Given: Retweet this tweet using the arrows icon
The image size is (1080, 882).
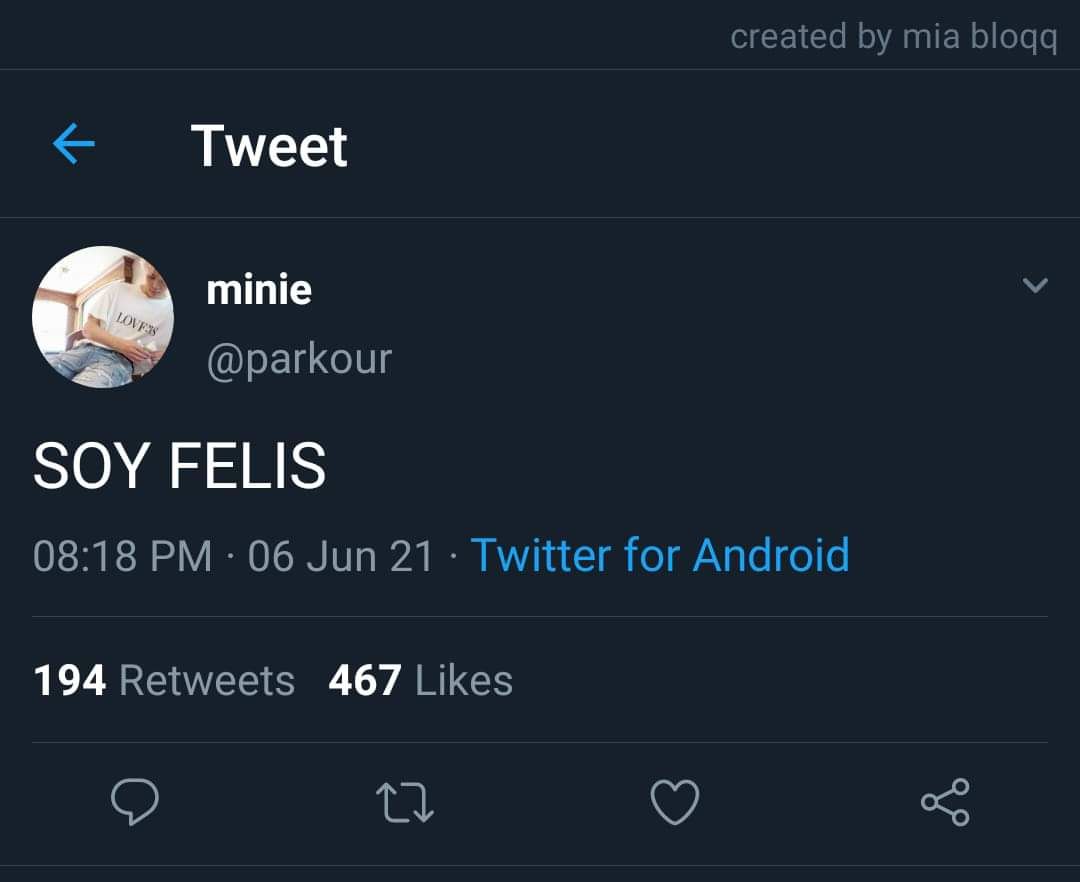Looking at the screenshot, I should [x=405, y=803].
